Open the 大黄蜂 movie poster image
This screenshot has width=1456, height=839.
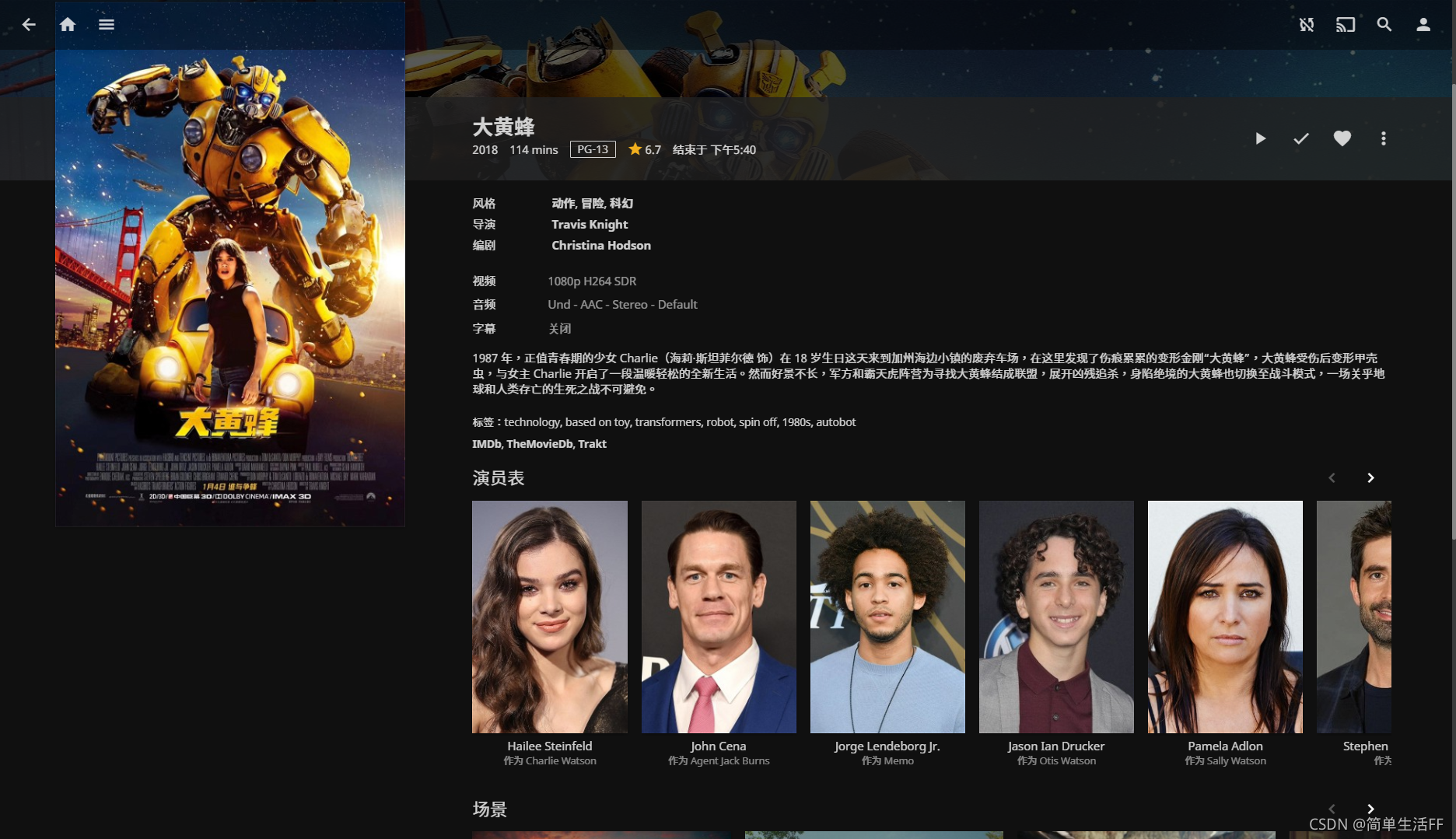pyautogui.click(x=230, y=264)
